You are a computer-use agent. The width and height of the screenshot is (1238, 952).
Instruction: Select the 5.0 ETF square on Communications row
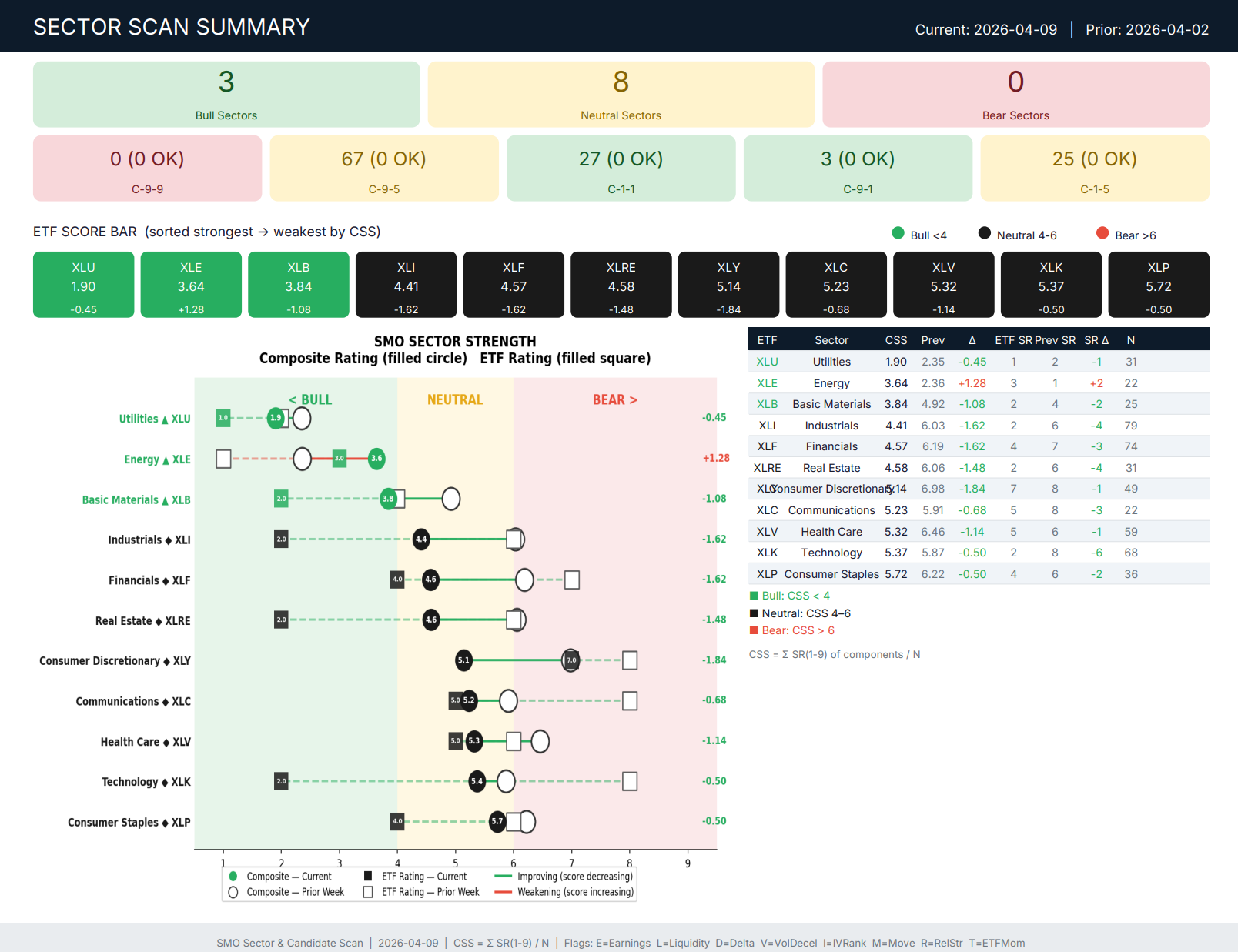coord(456,700)
